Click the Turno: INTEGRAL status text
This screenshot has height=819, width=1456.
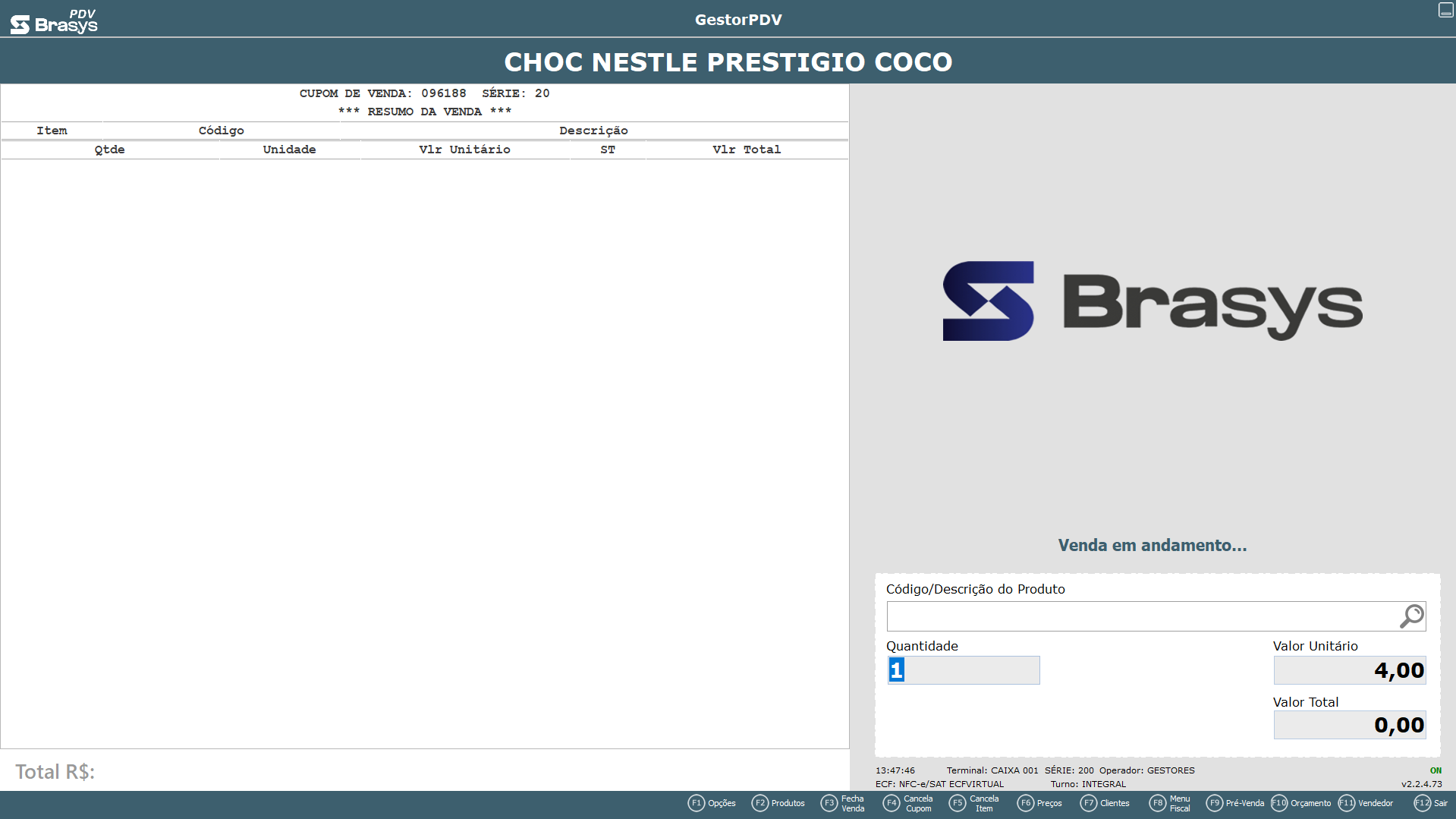coord(1088,784)
